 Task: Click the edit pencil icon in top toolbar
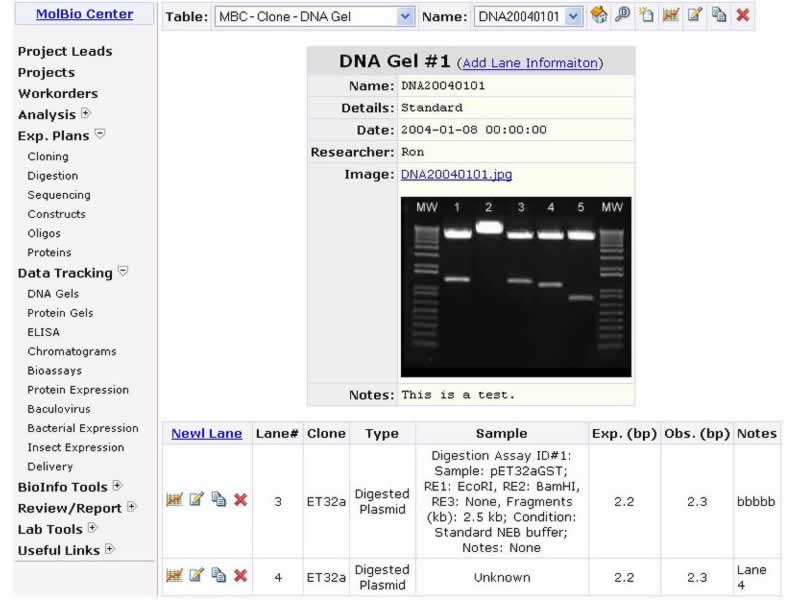tap(695, 15)
